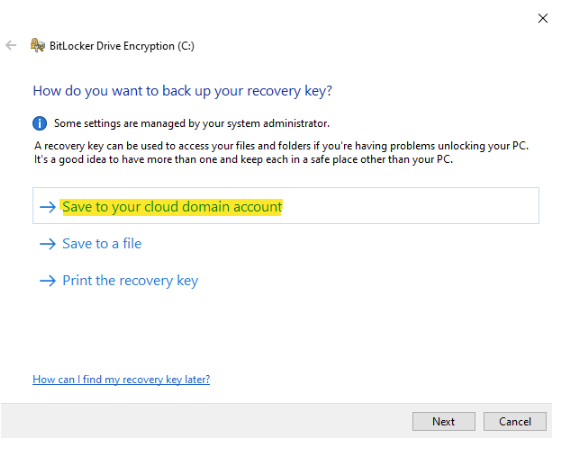Click the 'A recovery key can be used' line
This screenshot has height=454, width=566.
281,146
